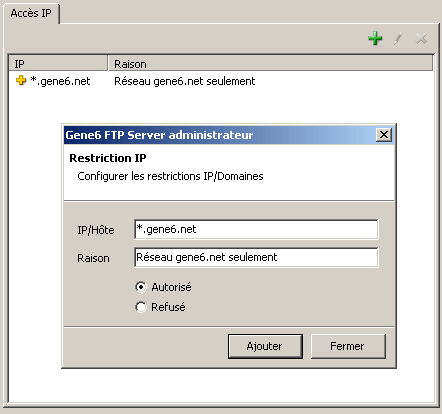Click the pencil edit-entry icon

point(398,38)
